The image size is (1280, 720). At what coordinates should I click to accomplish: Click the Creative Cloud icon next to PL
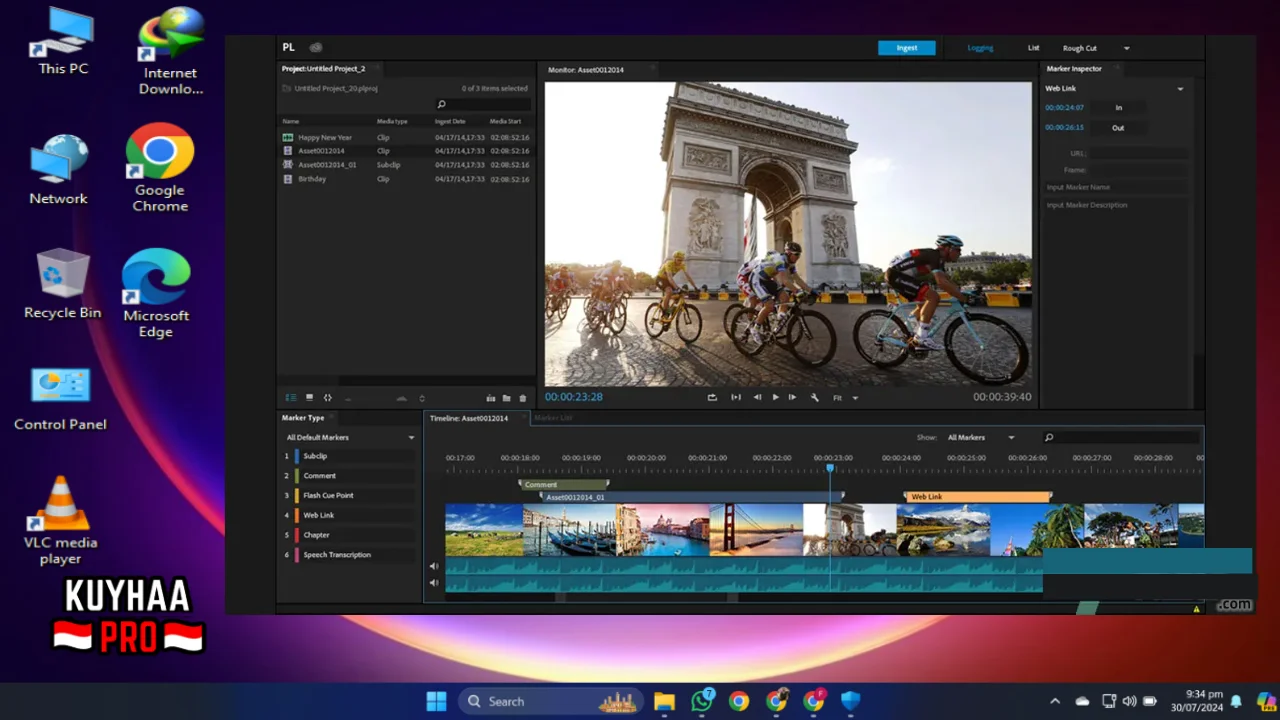click(315, 47)
